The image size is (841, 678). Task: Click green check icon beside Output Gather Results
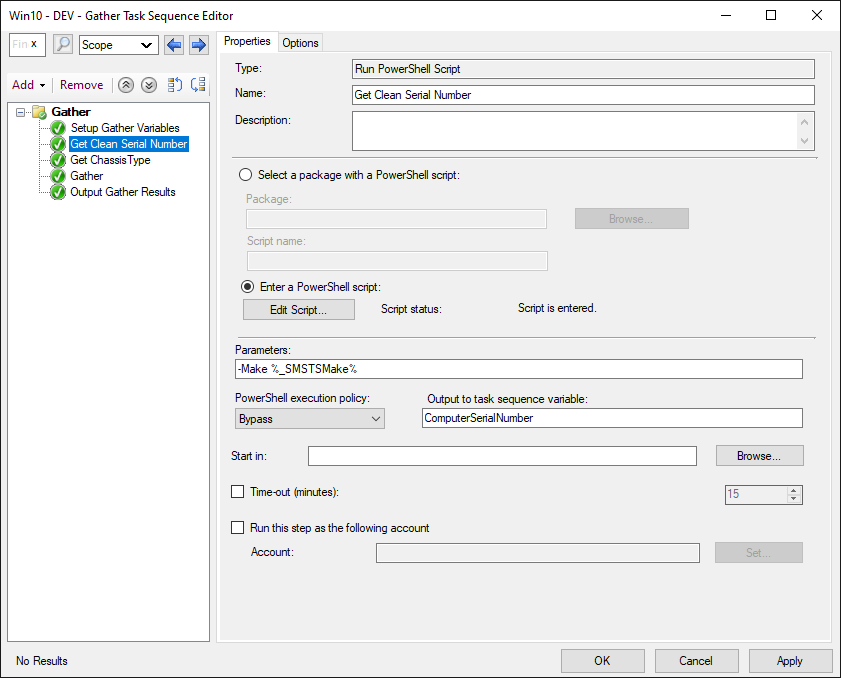[58, 192]
